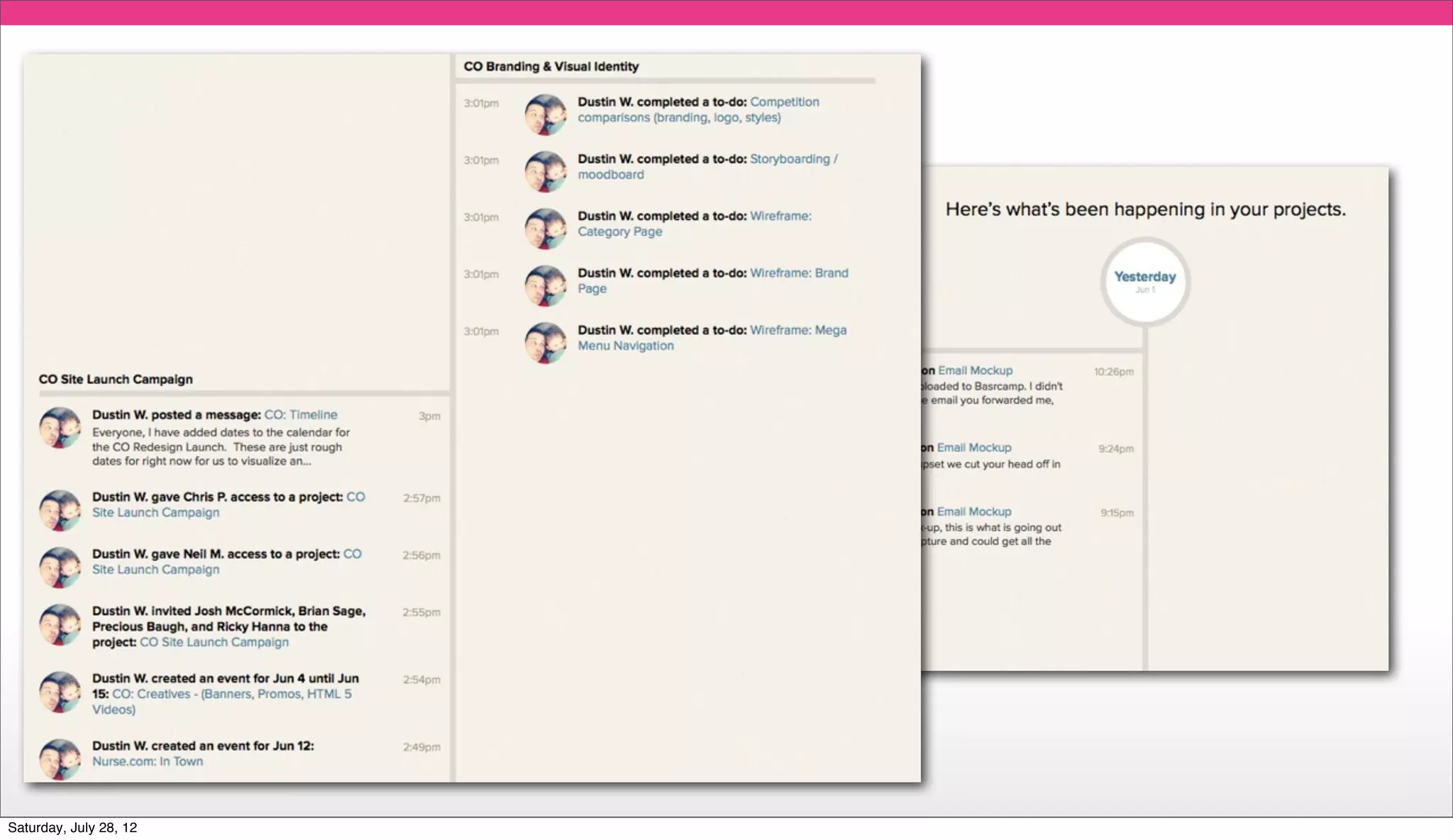Click CO Site Launch Campaign project heading
Viewport: 1453px width, 840px height.
point(116,380)
